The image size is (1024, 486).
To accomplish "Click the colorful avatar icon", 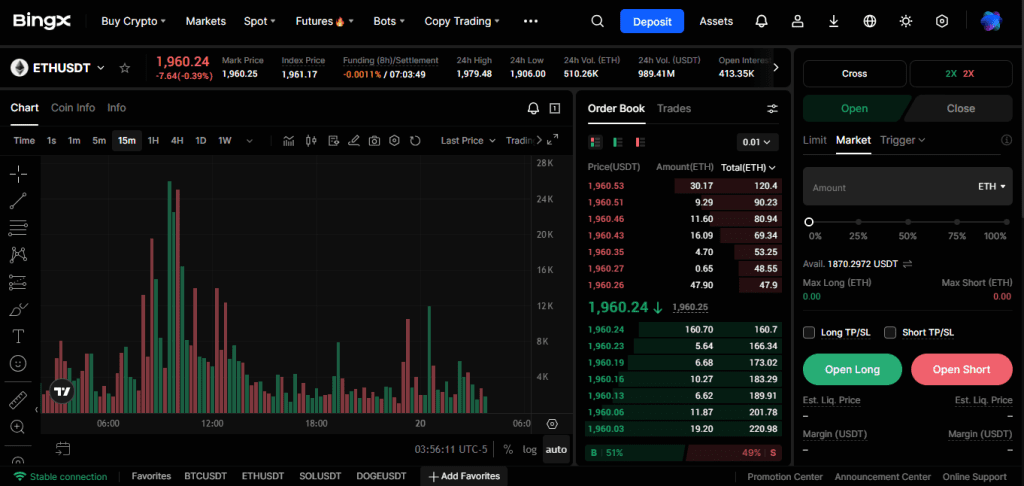I will point(991,22).
